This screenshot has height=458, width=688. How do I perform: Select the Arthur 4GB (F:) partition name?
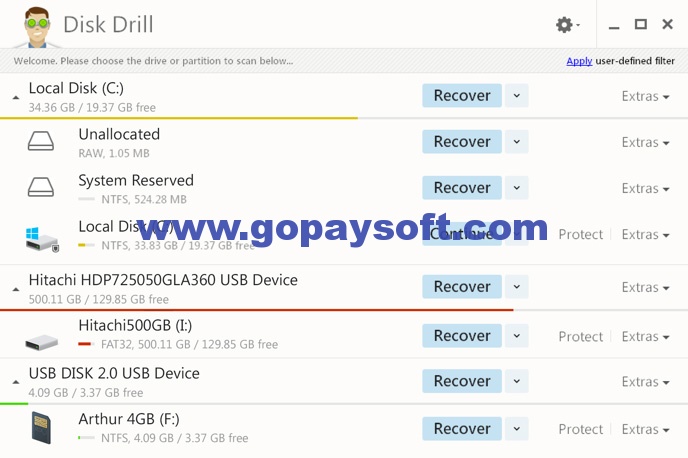129,419
